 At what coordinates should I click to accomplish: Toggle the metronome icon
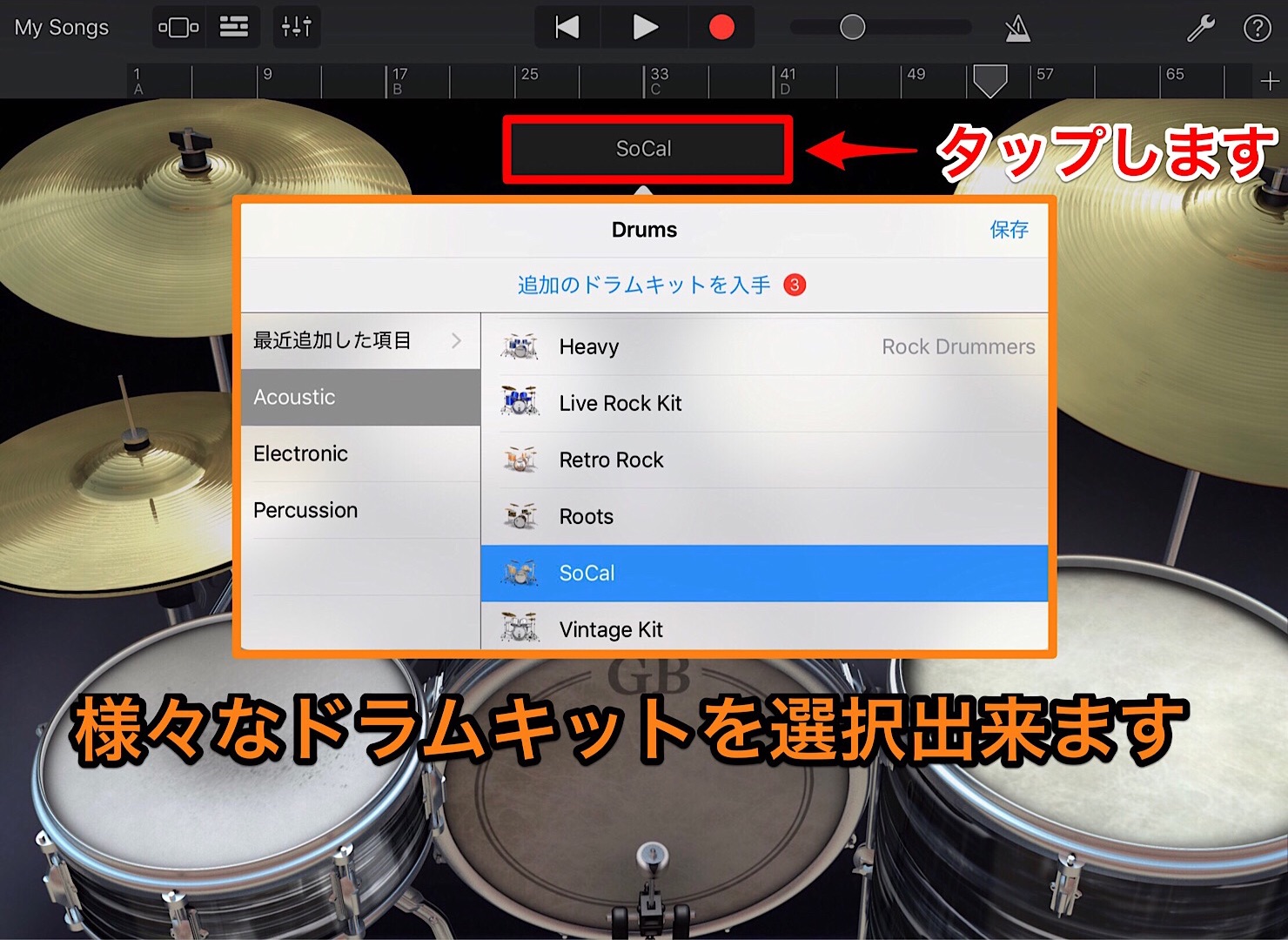point(1017,28)
